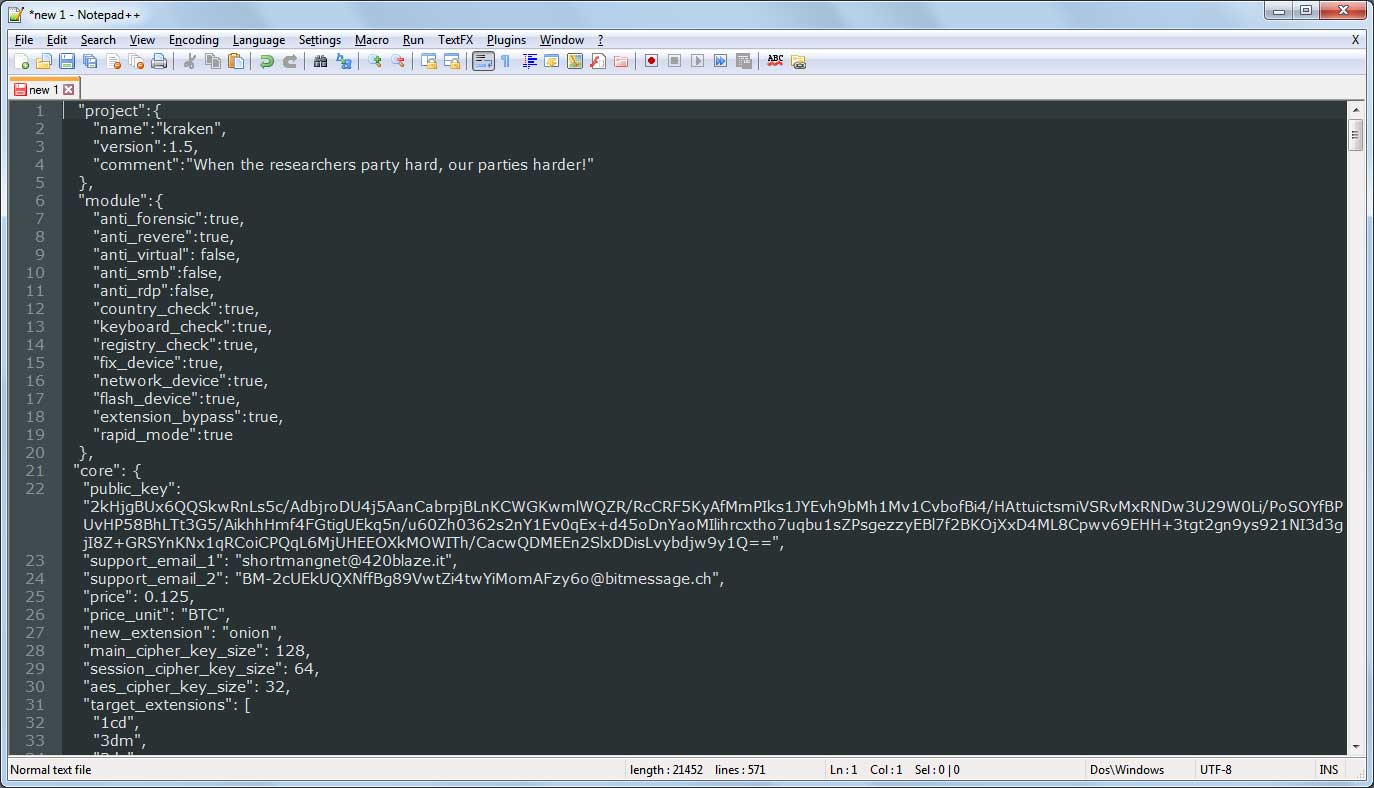1374x788 pixels.
Task: Click the Open file folder icon
Action: pos(44,61)
